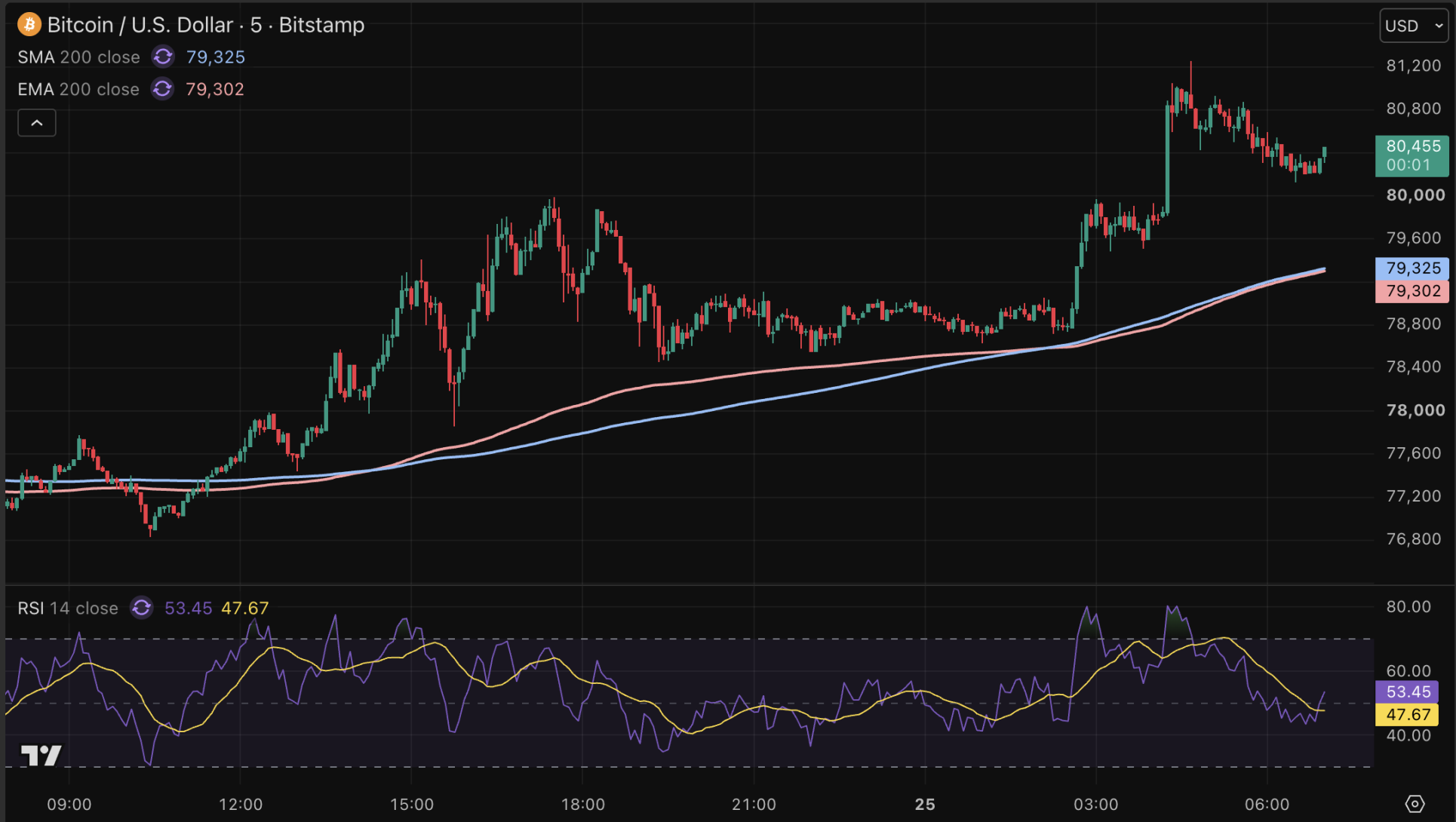This screenshot has height=822, width=1456.
Task: Click the EMA legend value 79,302
Action: coord(215,89)
